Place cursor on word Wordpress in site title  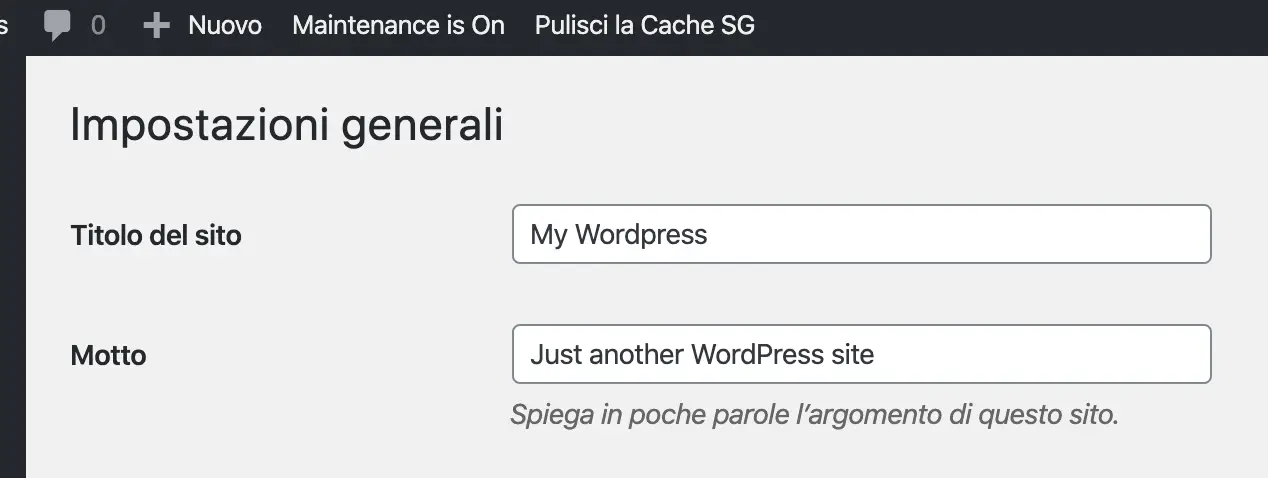(x=641, y=234)
